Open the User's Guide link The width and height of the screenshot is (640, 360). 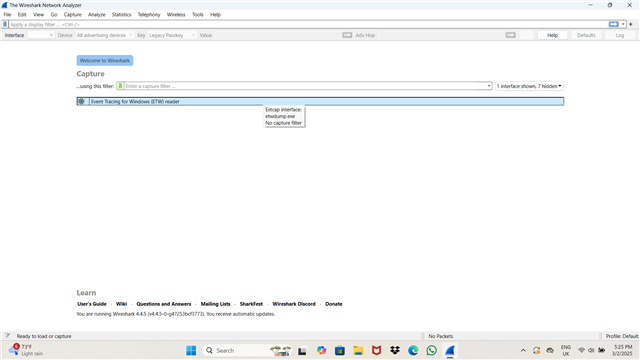92,304
